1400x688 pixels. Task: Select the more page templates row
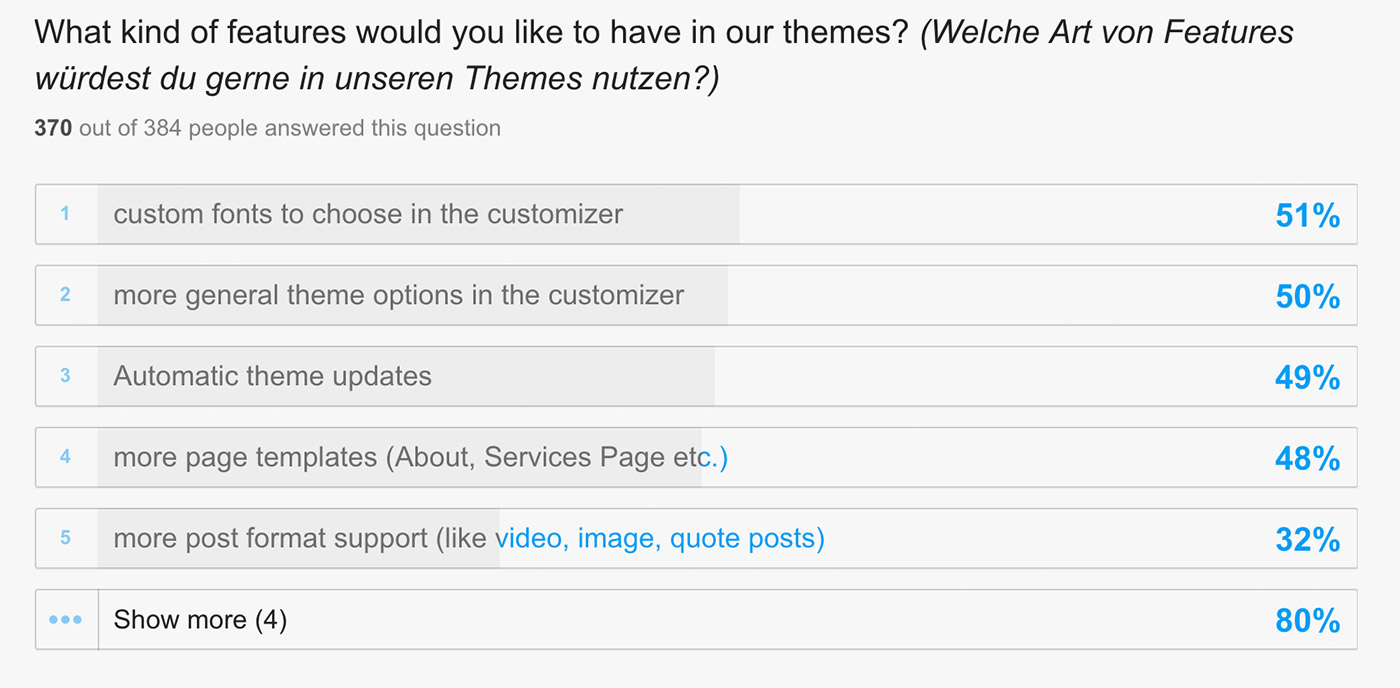[x=696, y=457]
